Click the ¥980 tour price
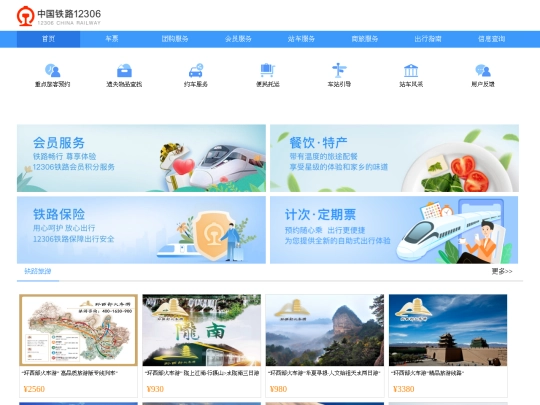Screen dimensions: 540x405 point(278,389)
